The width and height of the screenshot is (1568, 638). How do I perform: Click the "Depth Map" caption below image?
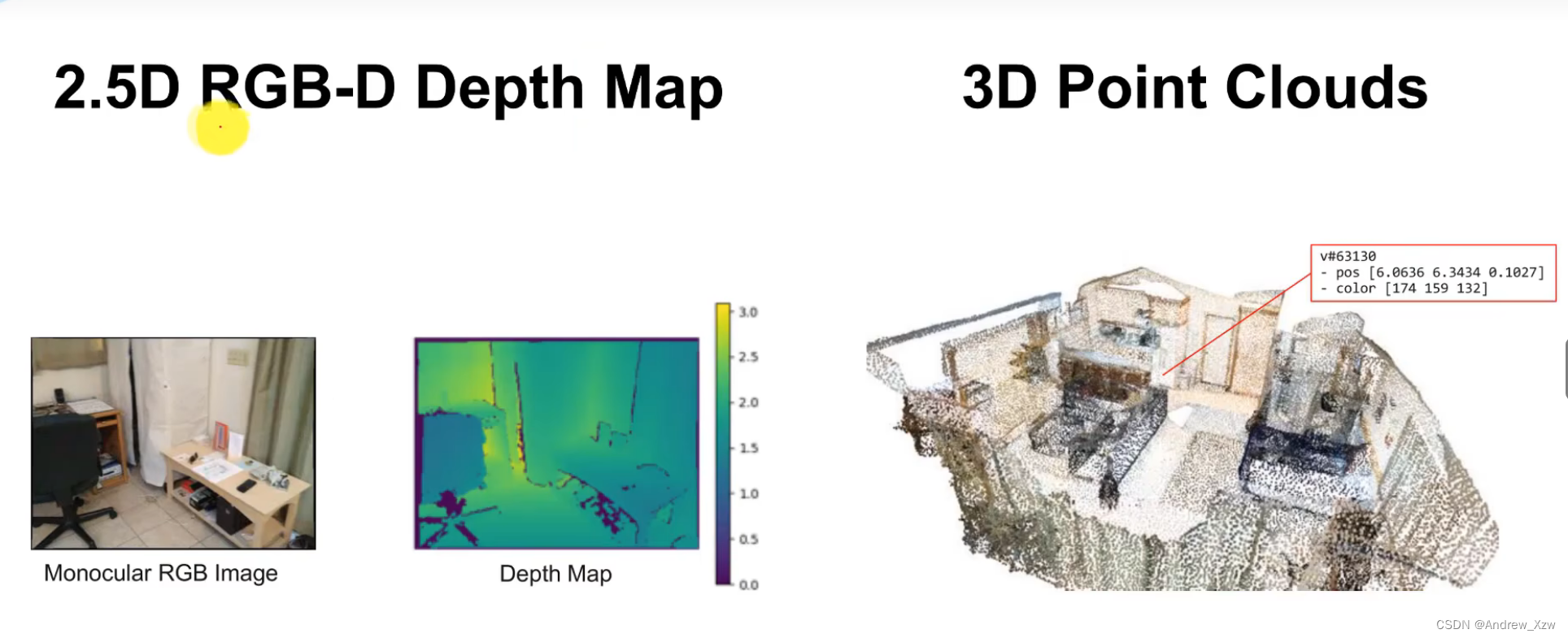(x=555, y=574)
